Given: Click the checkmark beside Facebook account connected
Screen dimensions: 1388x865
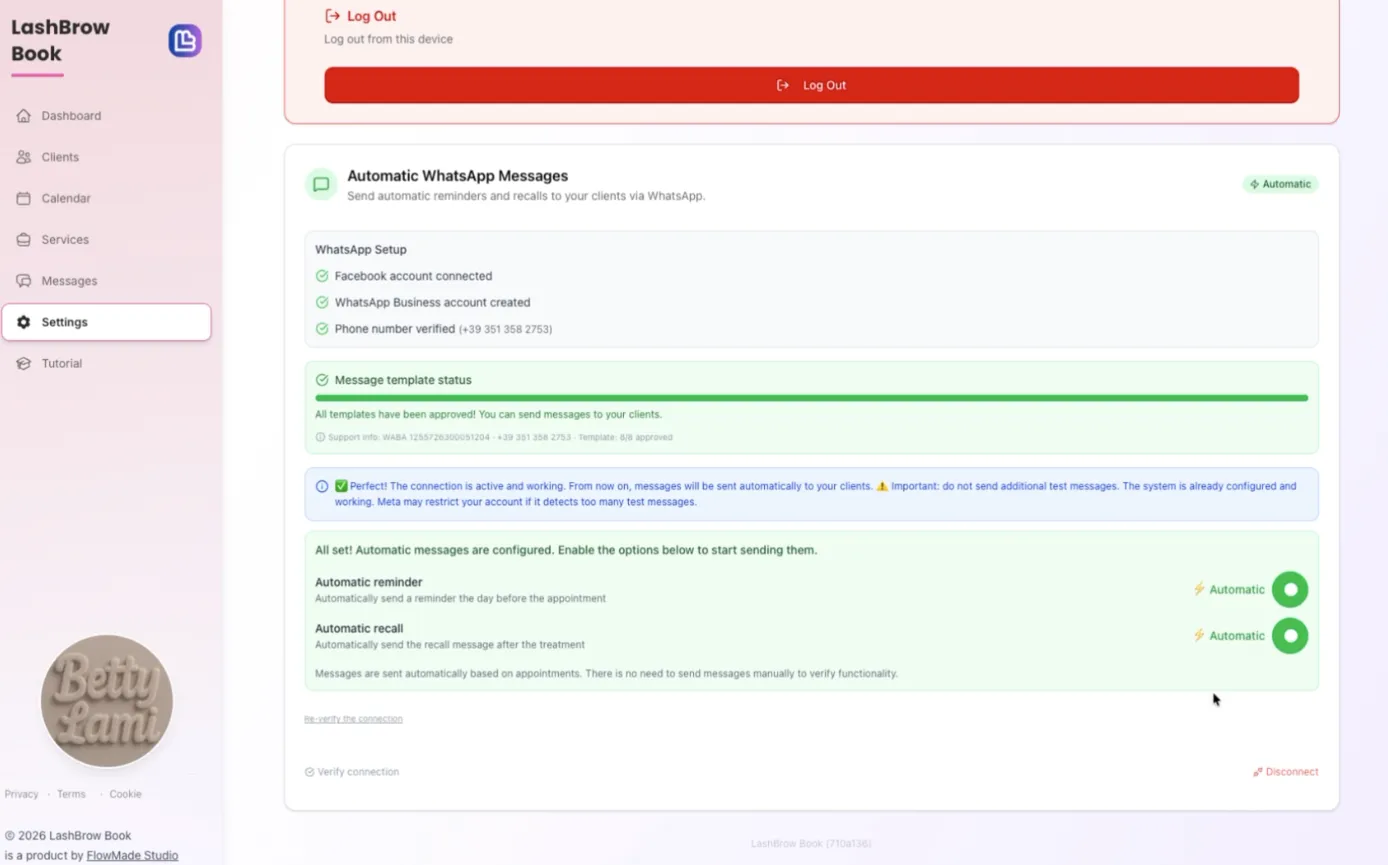Looking at the screenshot, I should tap(322, 276).
